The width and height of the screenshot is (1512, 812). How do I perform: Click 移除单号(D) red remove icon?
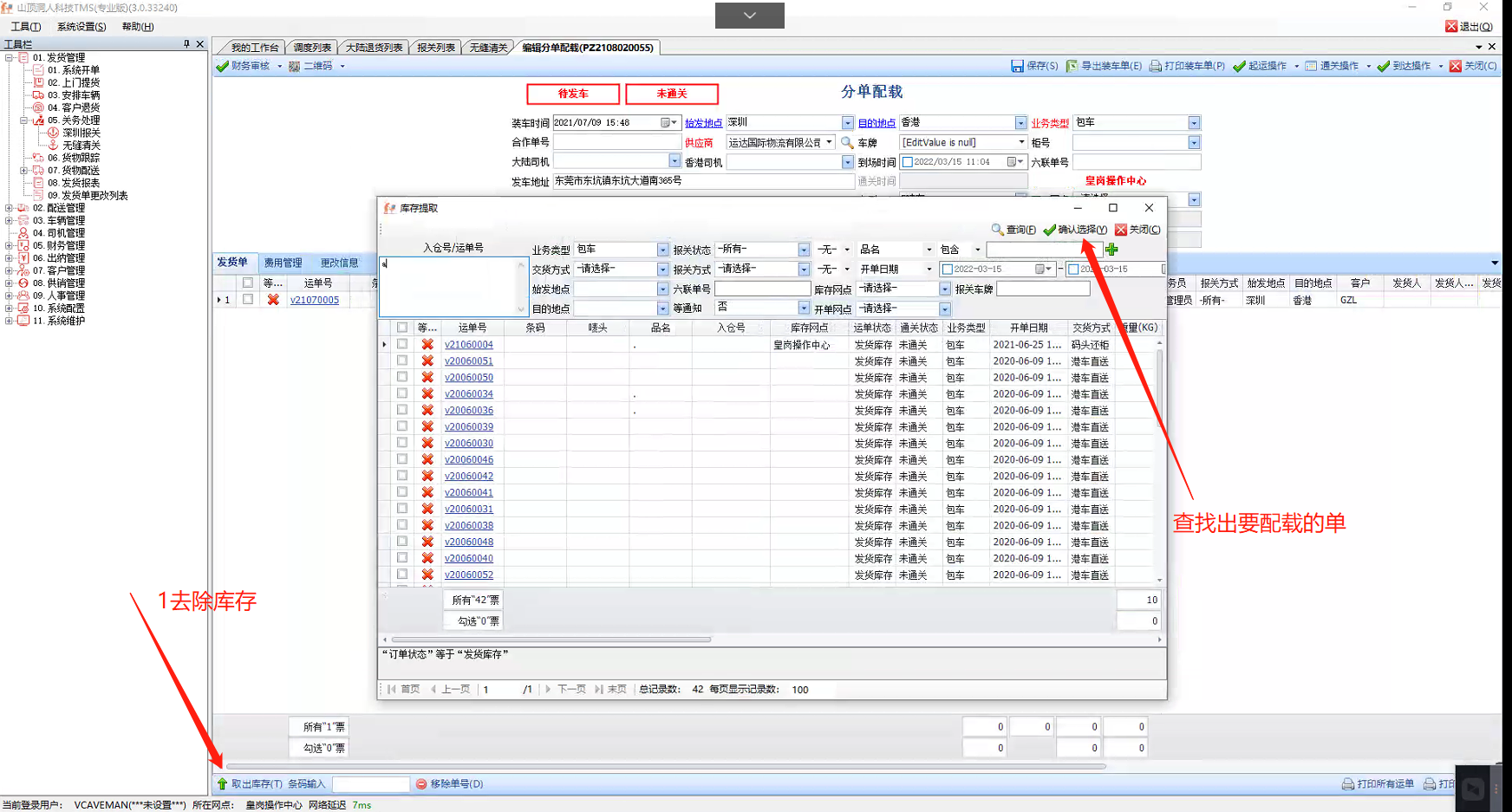pos(421,784)
